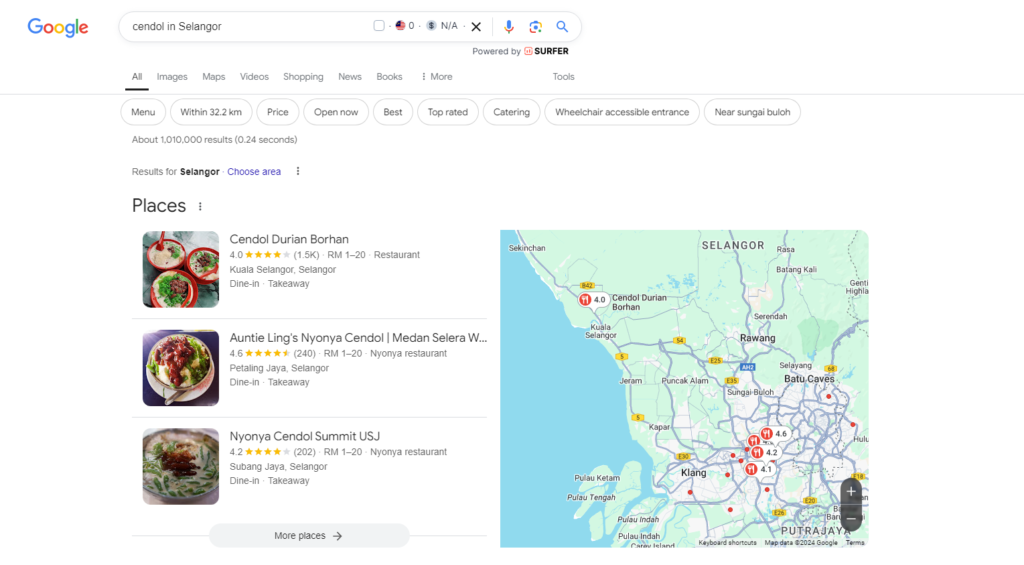Open the Price filter chip

(x=278, y=112)
